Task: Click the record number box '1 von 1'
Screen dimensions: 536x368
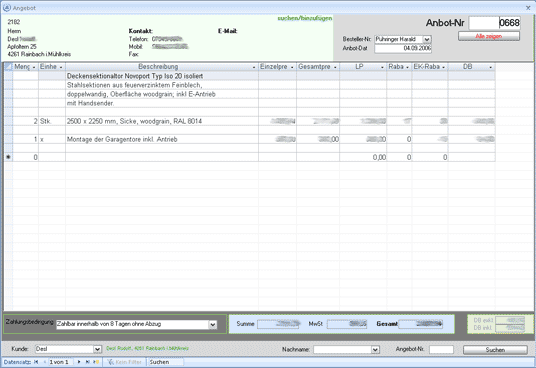Action: [x=61, y=362]
